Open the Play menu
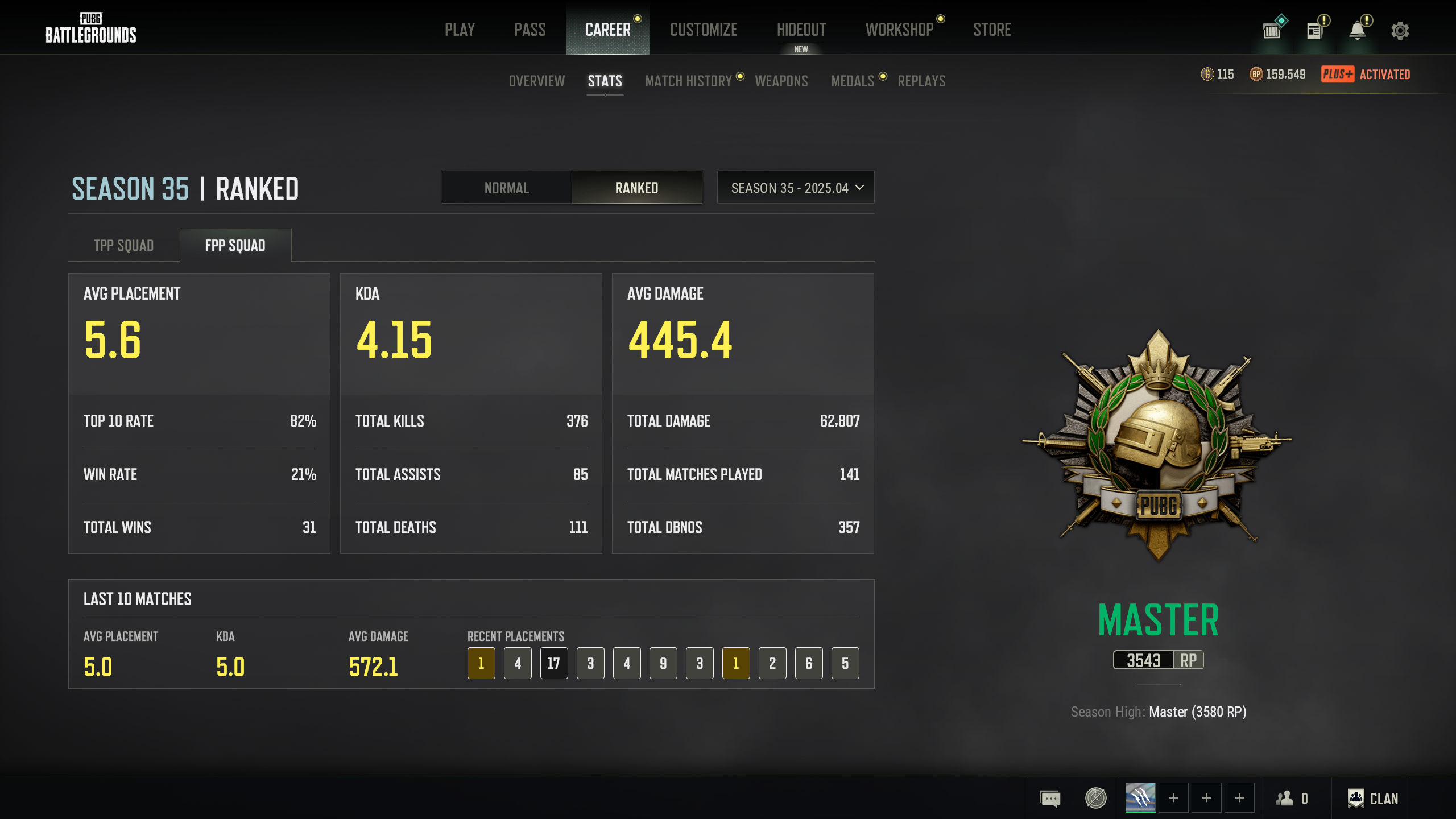 (460, 30)
